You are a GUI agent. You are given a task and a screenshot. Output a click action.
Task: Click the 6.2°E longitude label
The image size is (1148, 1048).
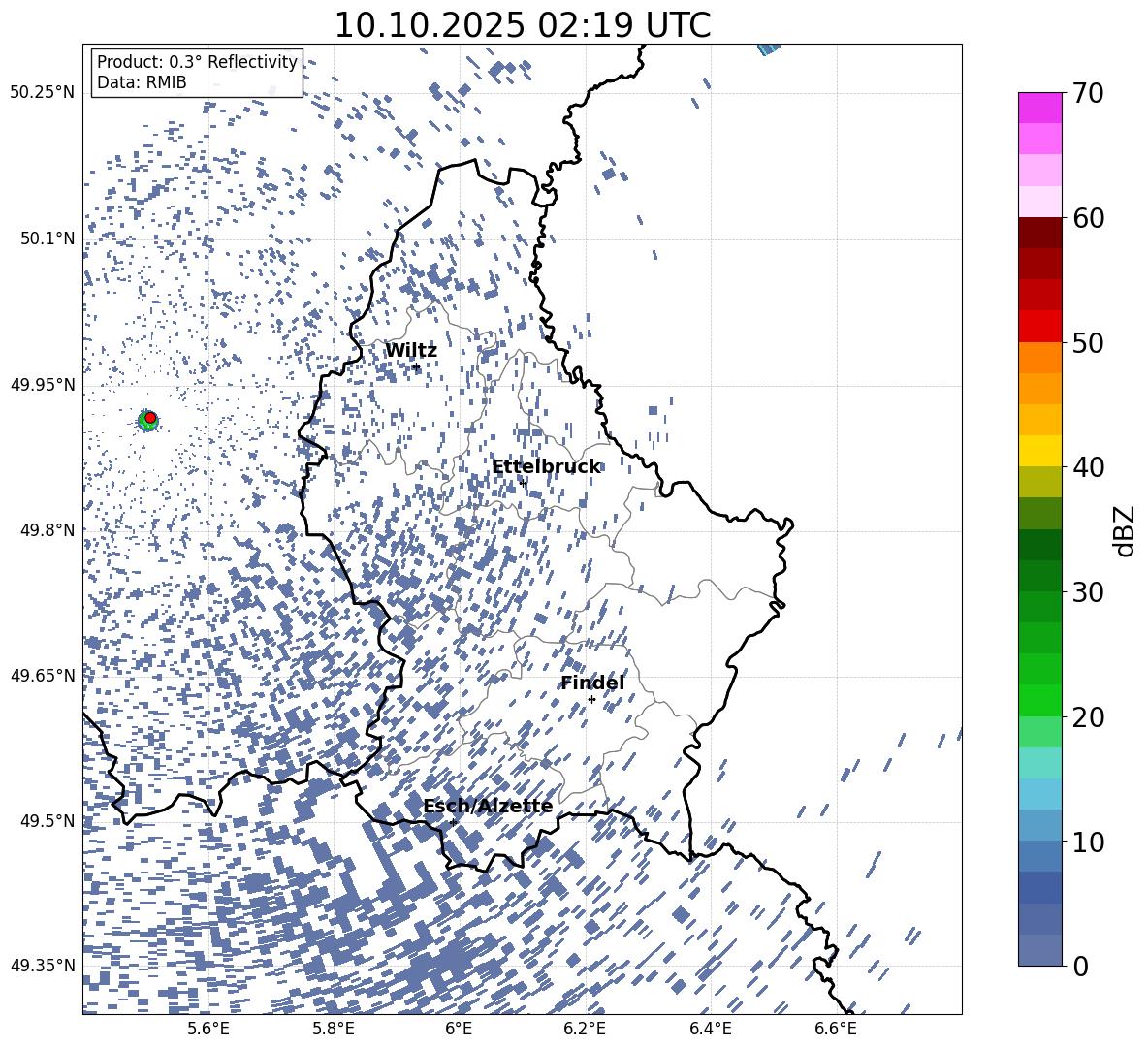(x=585, y=1030)
